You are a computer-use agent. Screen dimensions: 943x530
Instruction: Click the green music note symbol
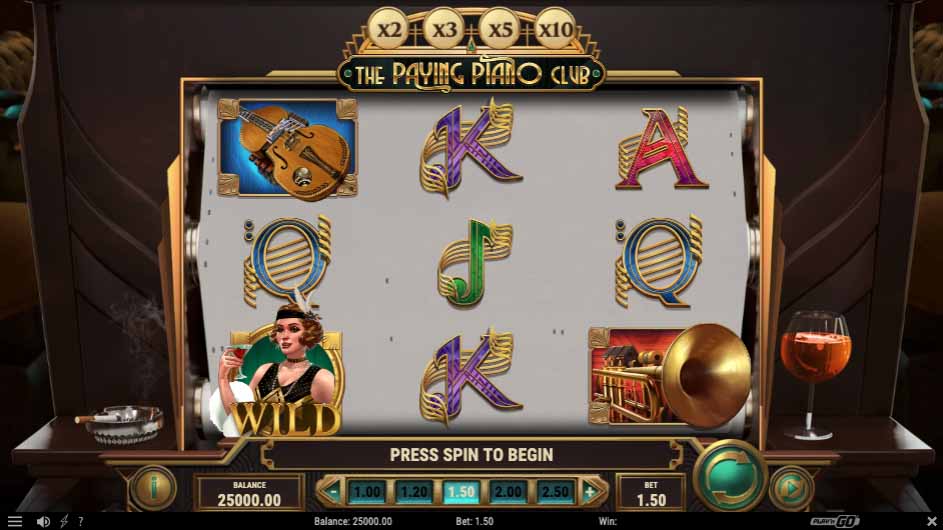474,263
